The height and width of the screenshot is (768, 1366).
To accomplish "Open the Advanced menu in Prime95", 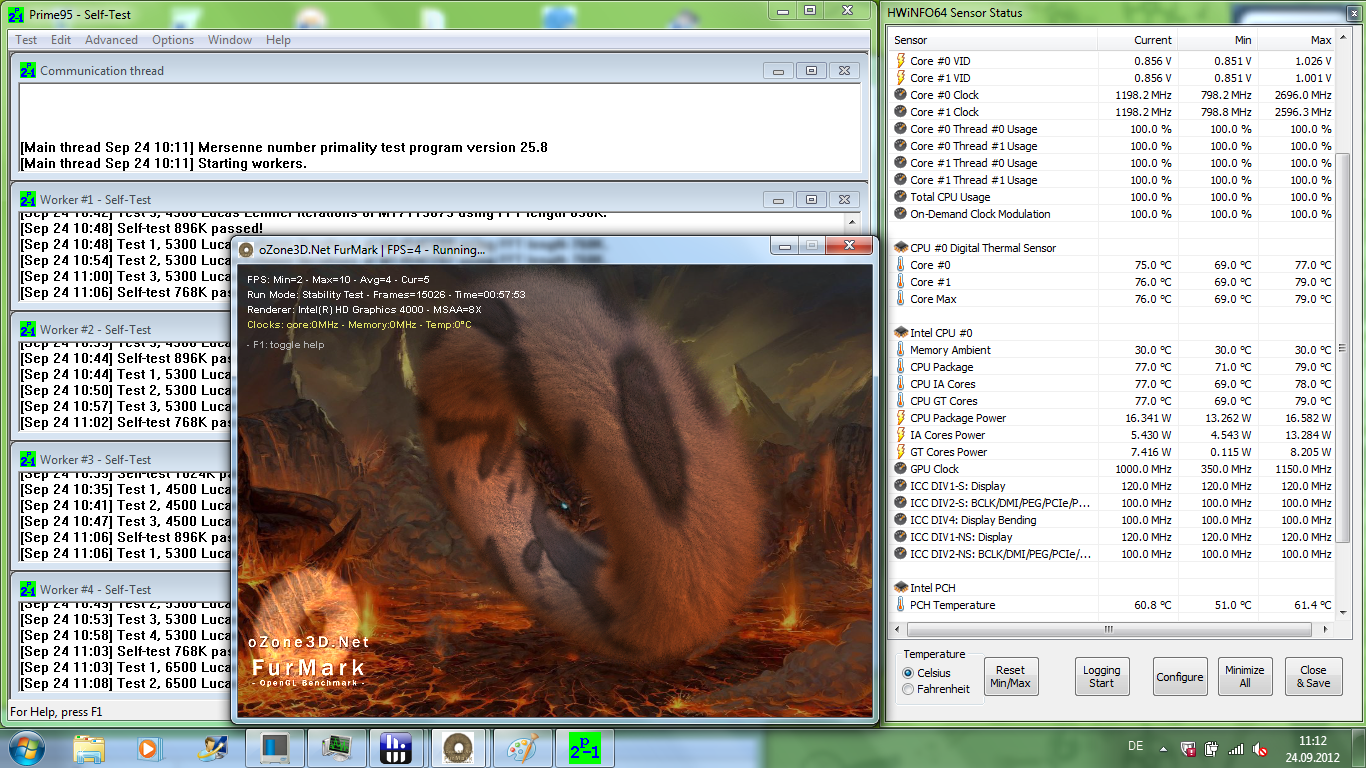I will (111, 40).
